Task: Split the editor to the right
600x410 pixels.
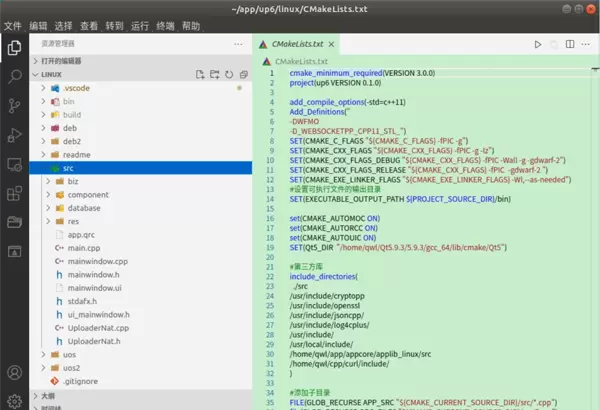Action: [x=572, y=44]
